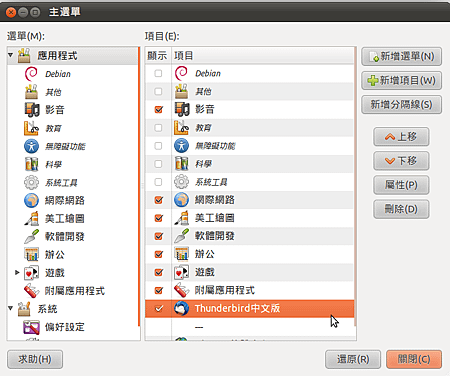Uncheck the Thunderbird中文版 show checkbox
450x376 pixels.
159,308
